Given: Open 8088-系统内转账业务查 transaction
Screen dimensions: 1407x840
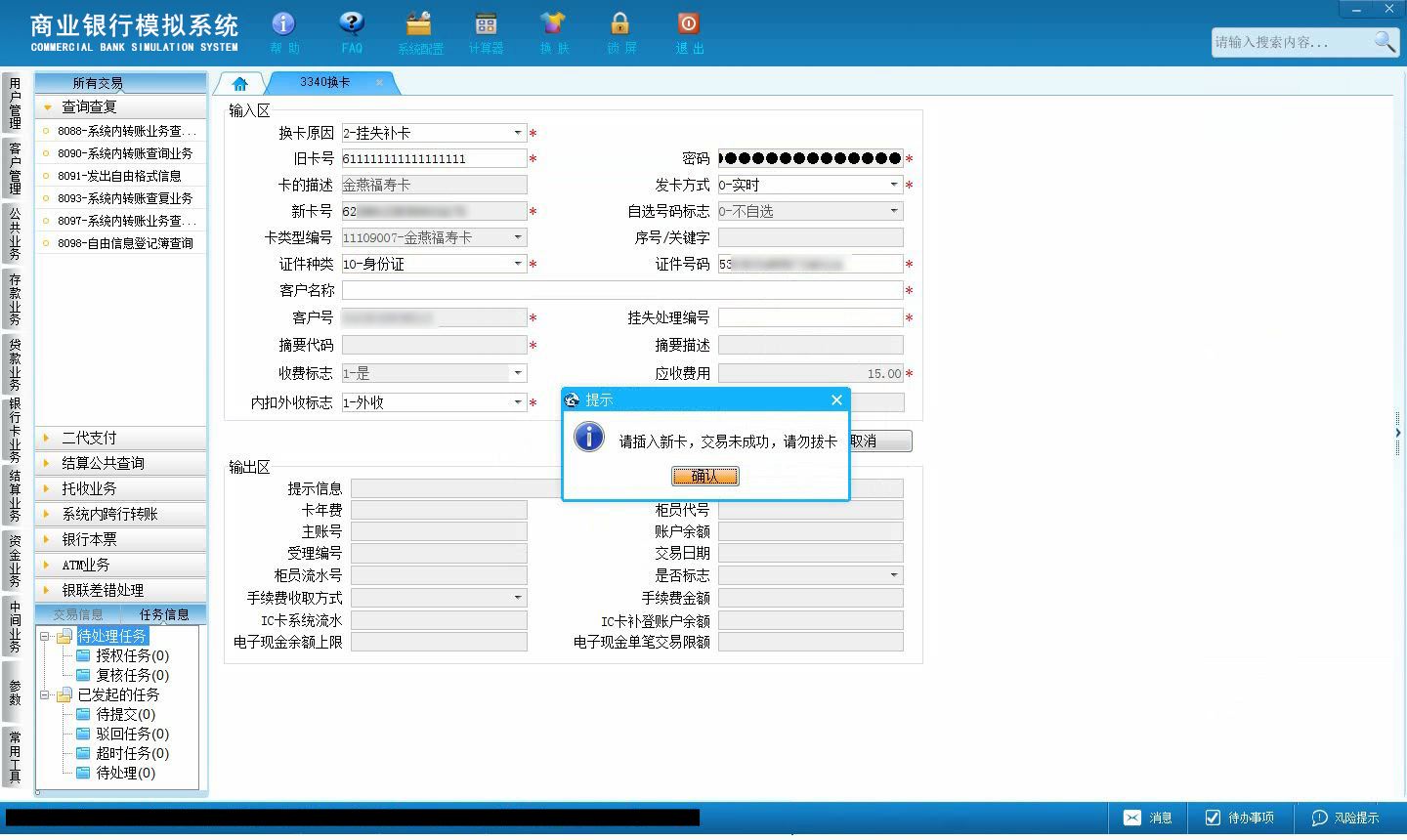Looking at the screenshot, I should click(x=121, y=131).
